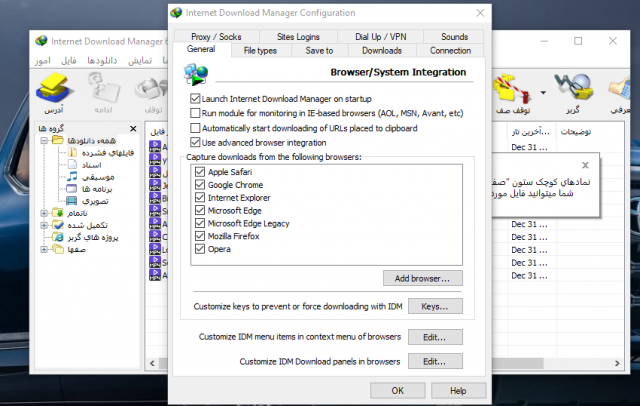This screenshot has height=406, width=640.
Task: Toggle Launch Internet Download Manager on startup
Action: click(195, 100)
